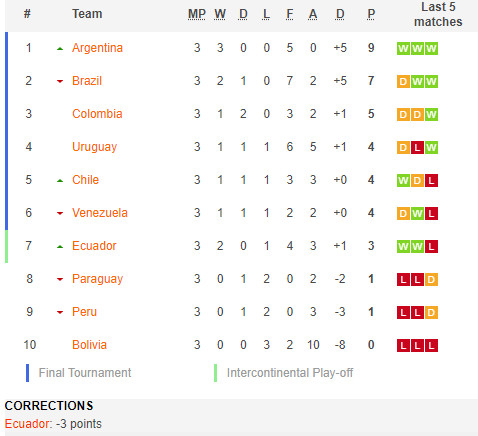Screen dimensions: 478x436
Task: Click Brazil's orange D match badge
Action: (x=403, y=81)
